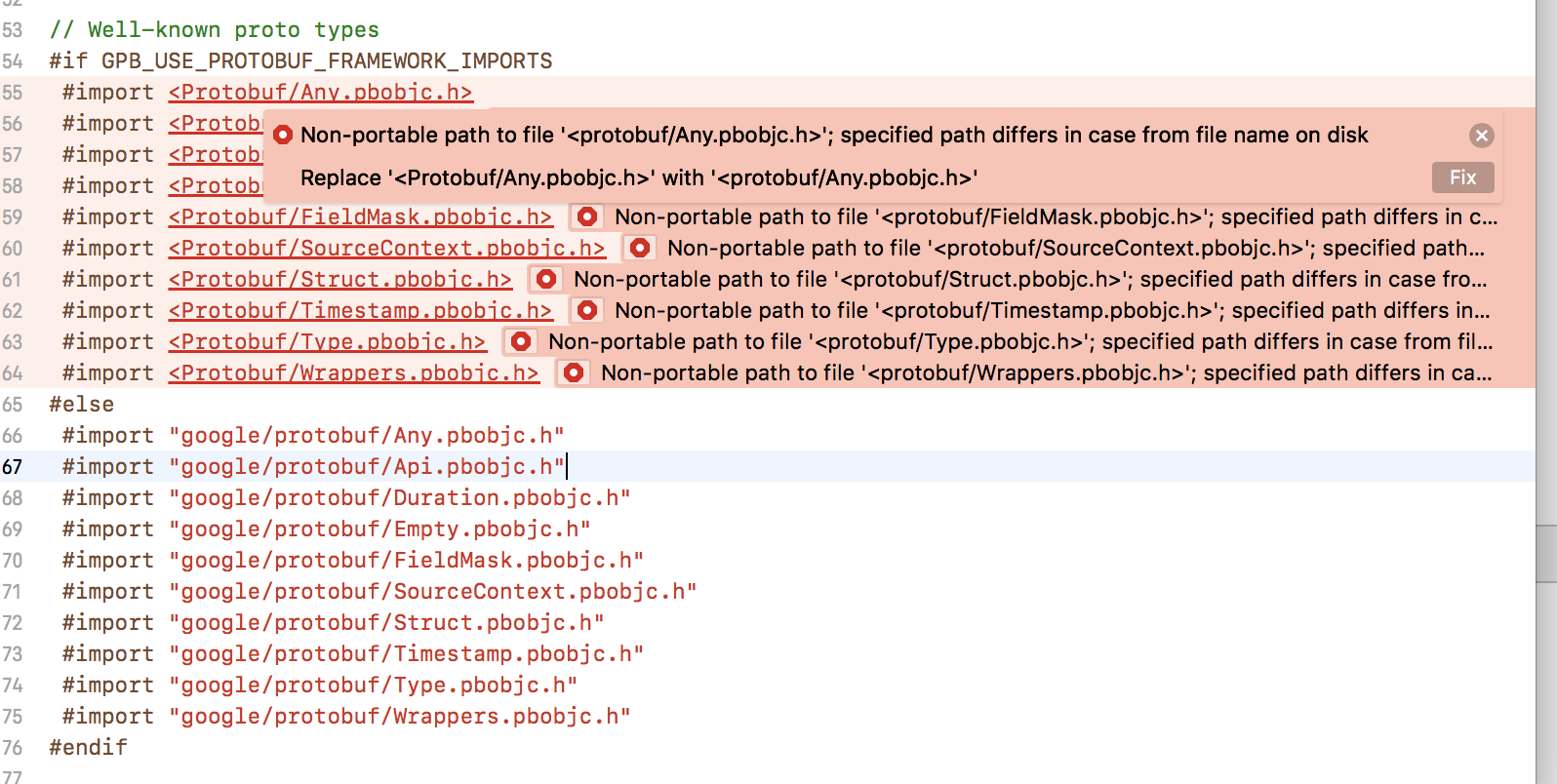Click line number 55 in the gutter
Screen dimensions: 1557x784
coord(12,93)
